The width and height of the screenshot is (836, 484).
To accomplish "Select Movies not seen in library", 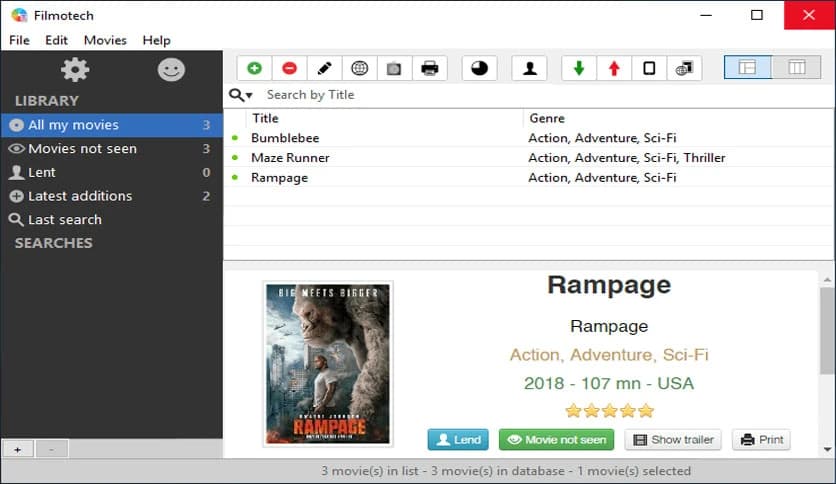I will click(111, 149).
